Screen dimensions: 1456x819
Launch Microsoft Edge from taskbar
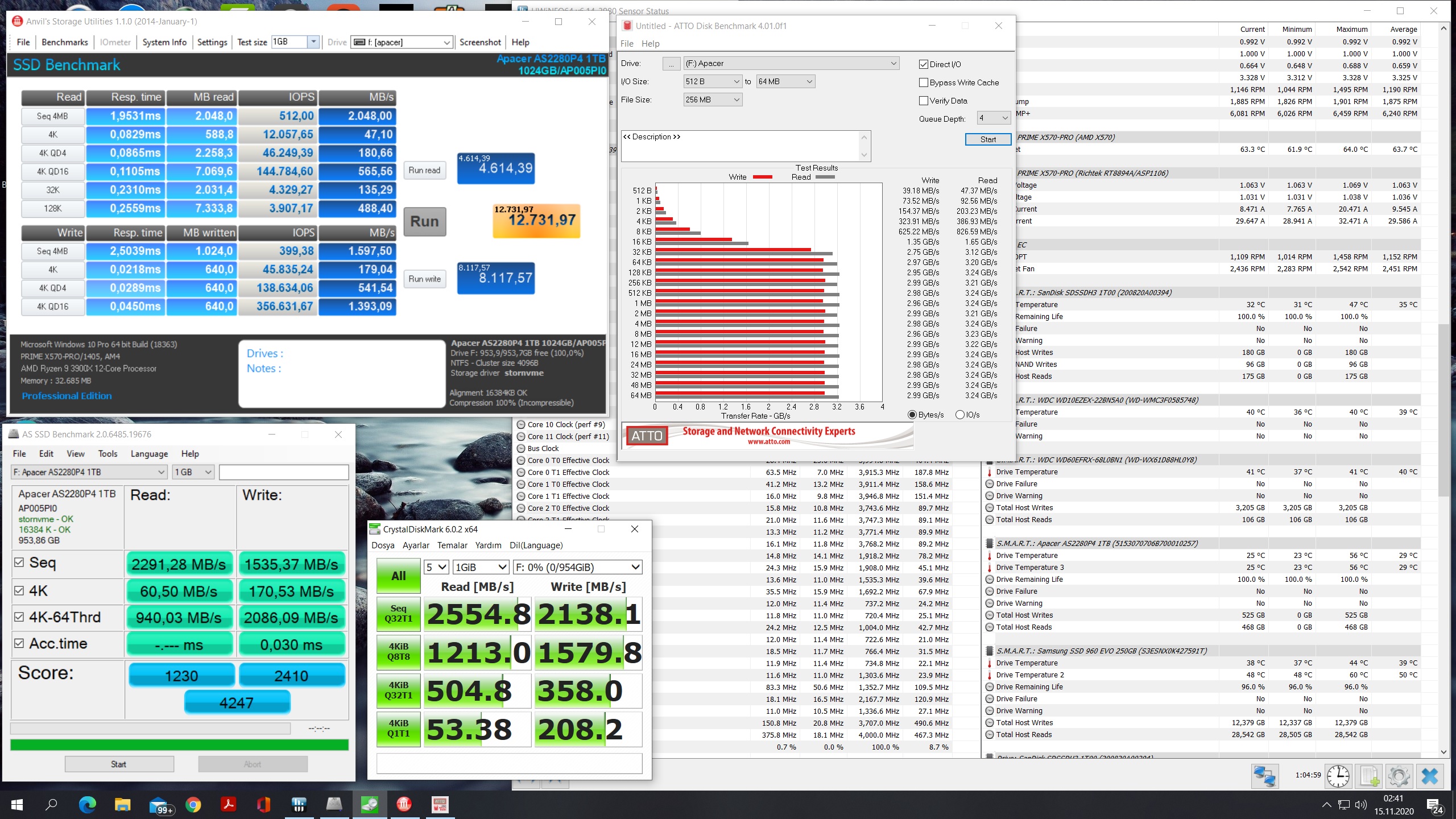point(87,805)
